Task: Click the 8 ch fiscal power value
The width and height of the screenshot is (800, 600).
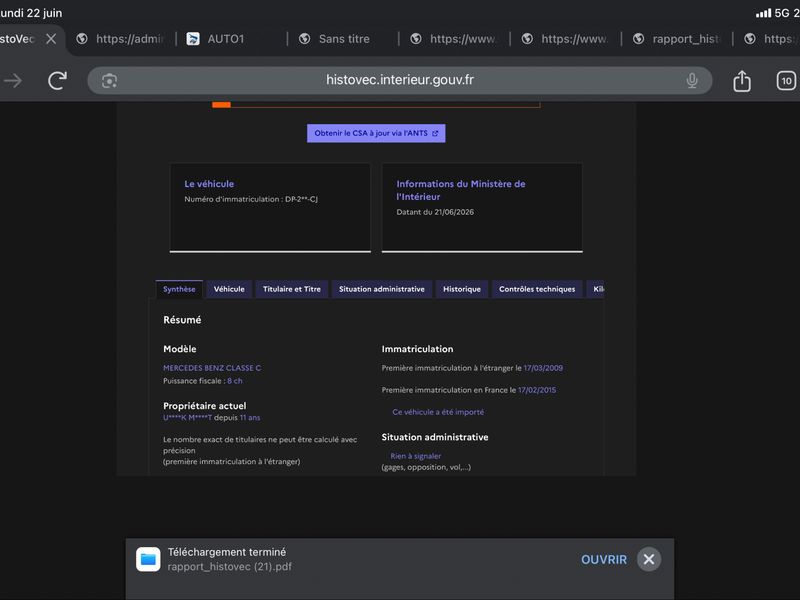Action: [x=235, y=381]
